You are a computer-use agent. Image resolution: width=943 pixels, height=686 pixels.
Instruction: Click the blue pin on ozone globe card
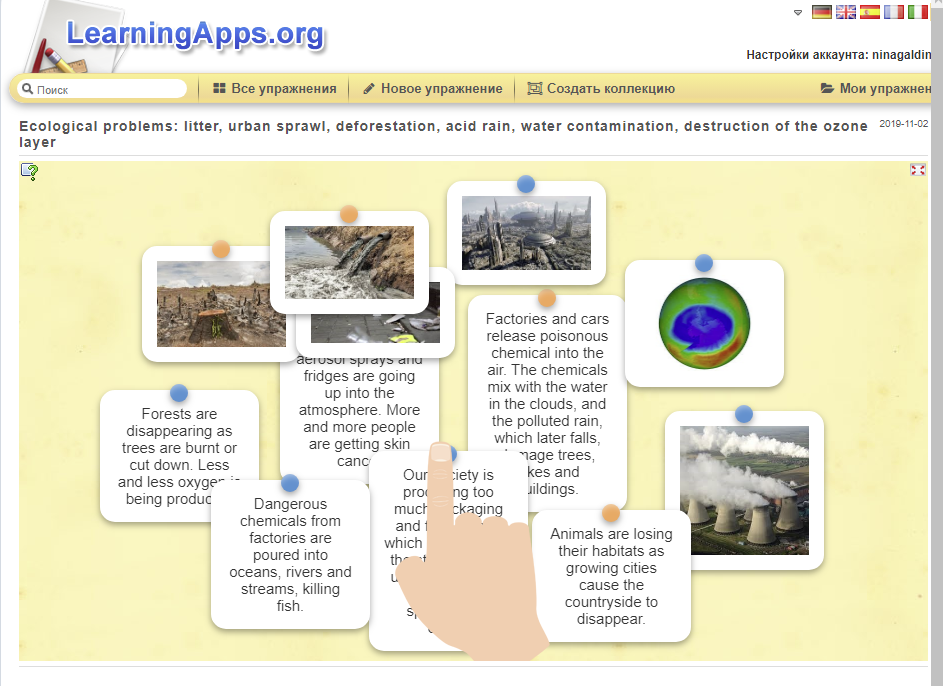pyautogui.click(x=704, y=263)
